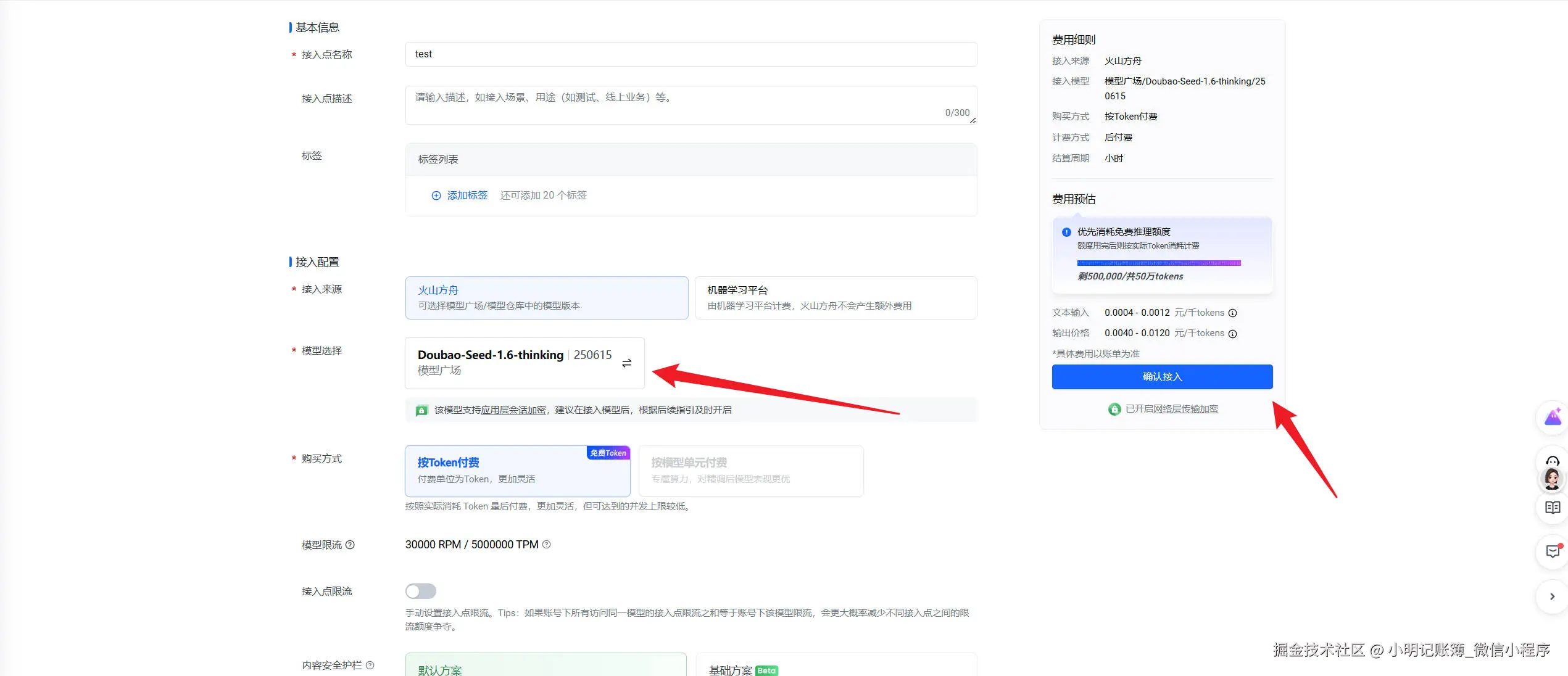Click the info icon beside 文本输入 price
Image resolution: width=1568 pixels, height=676 pixels.
click(1232, 313)
